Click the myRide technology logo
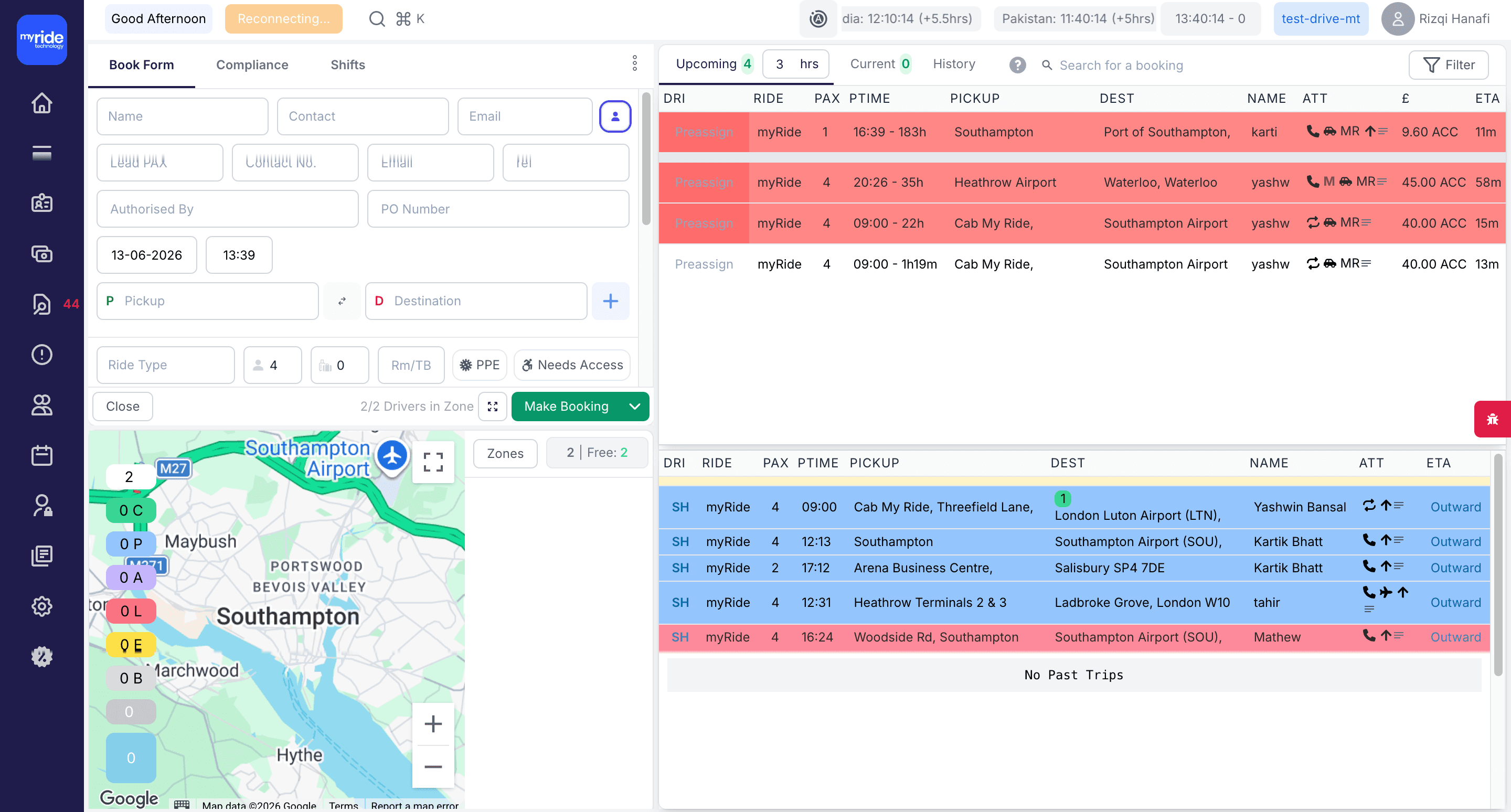1511x812 pixels. [x=41, y=39]
